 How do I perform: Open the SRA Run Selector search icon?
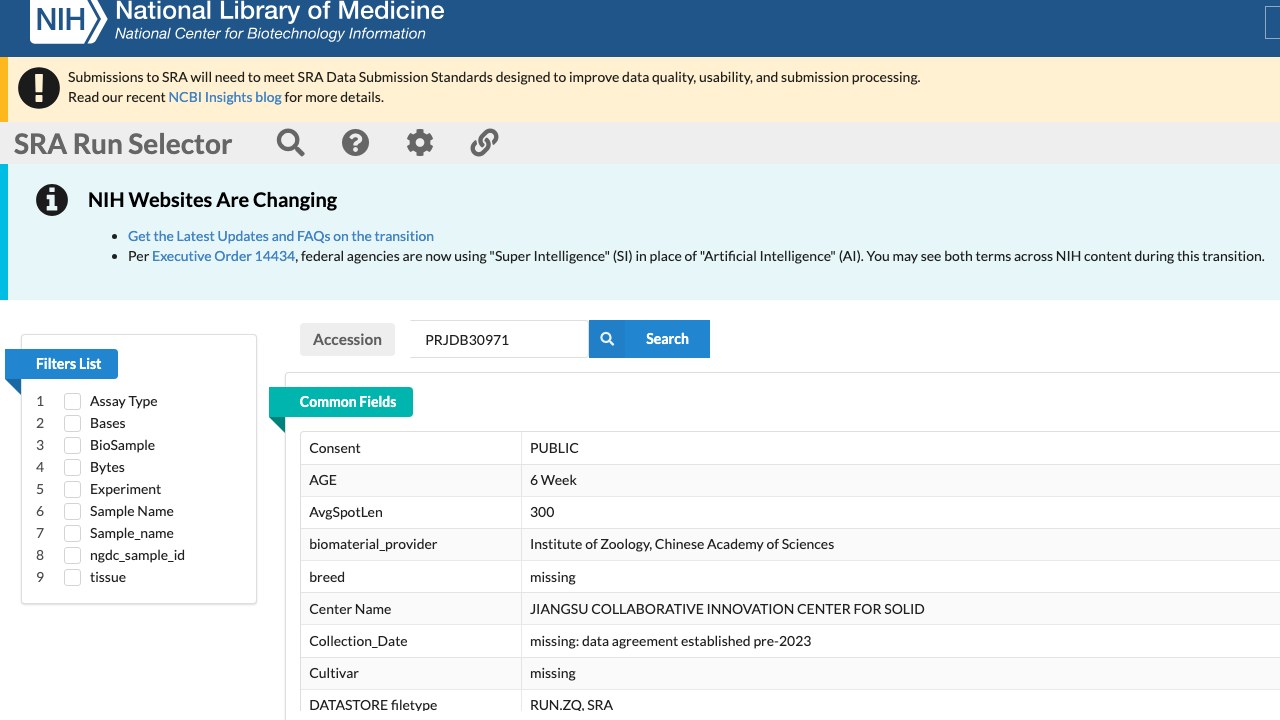[291, 143]
